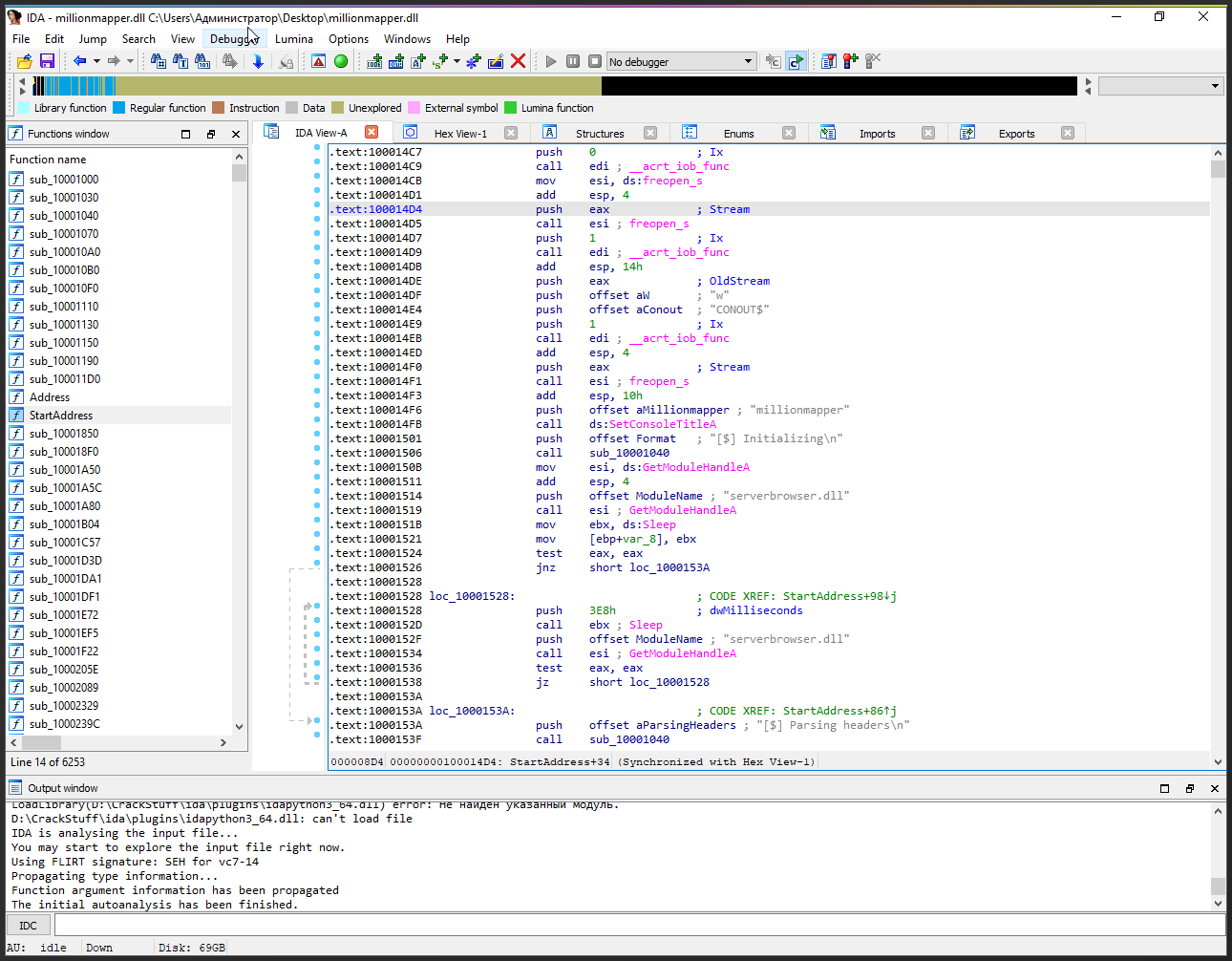Open the No debugger dropdown

tap(682, 61)
